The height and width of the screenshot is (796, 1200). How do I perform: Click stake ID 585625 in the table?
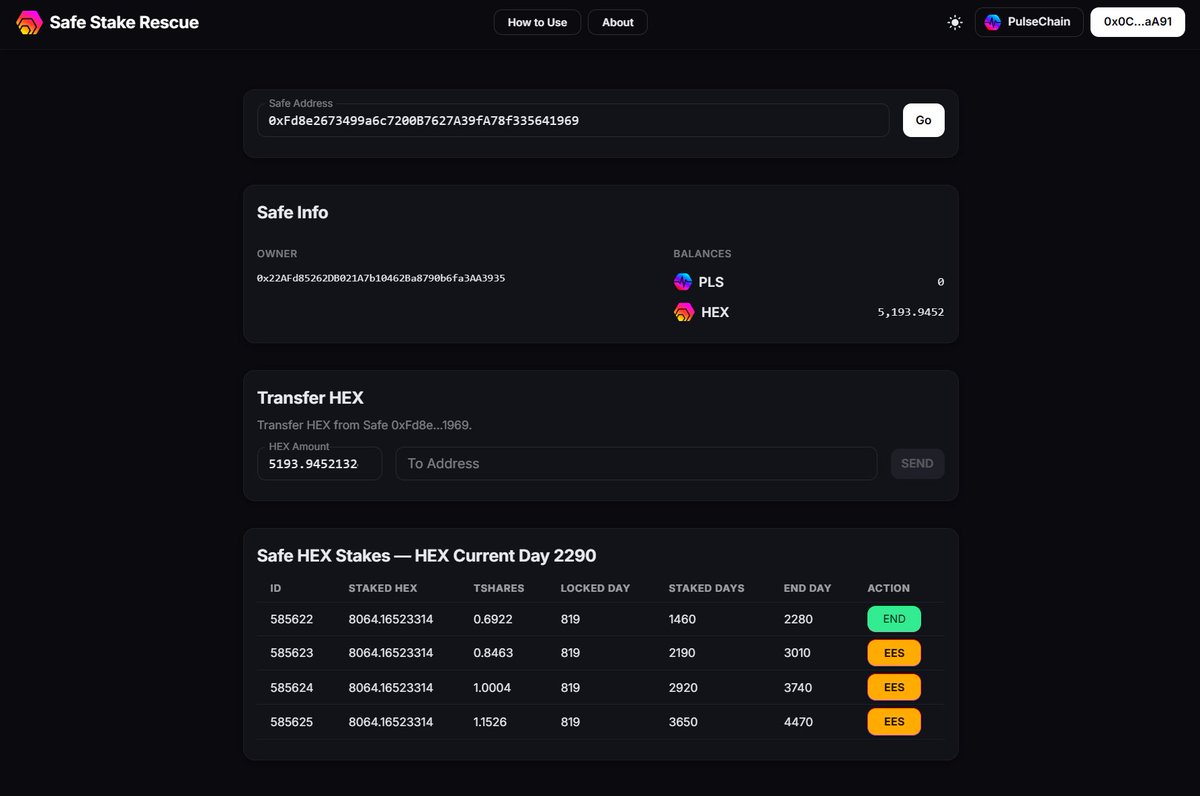click(291, 722)
